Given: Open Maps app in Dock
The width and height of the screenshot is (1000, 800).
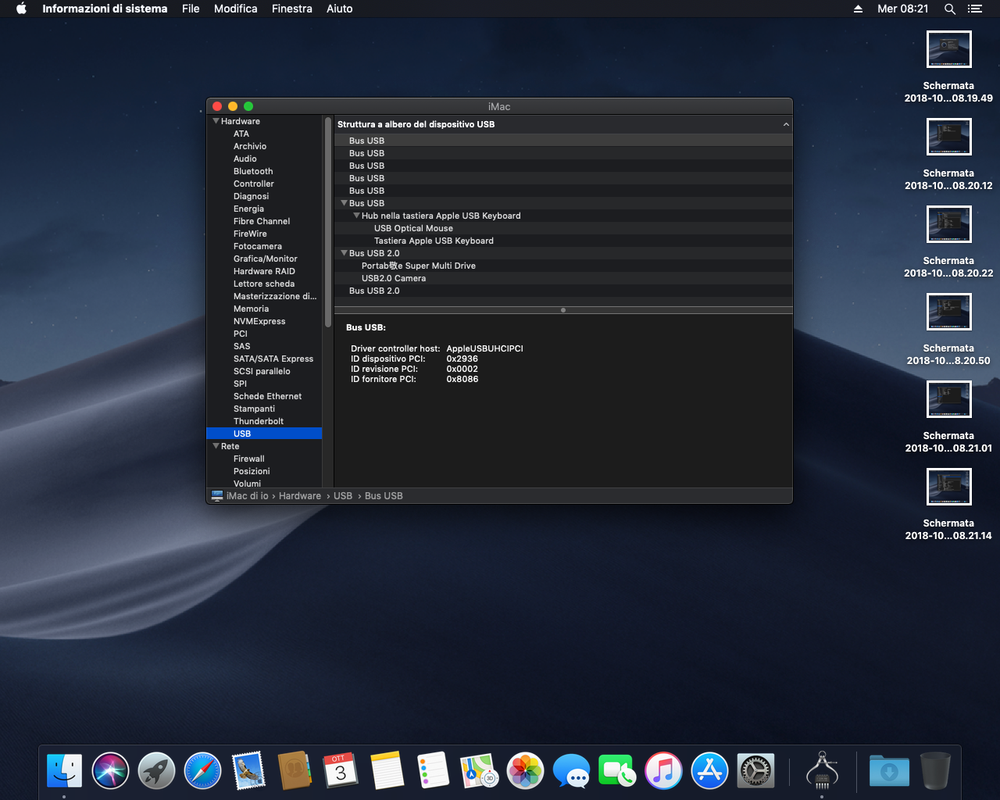Looking at the screenshot, I should point(479,771).
